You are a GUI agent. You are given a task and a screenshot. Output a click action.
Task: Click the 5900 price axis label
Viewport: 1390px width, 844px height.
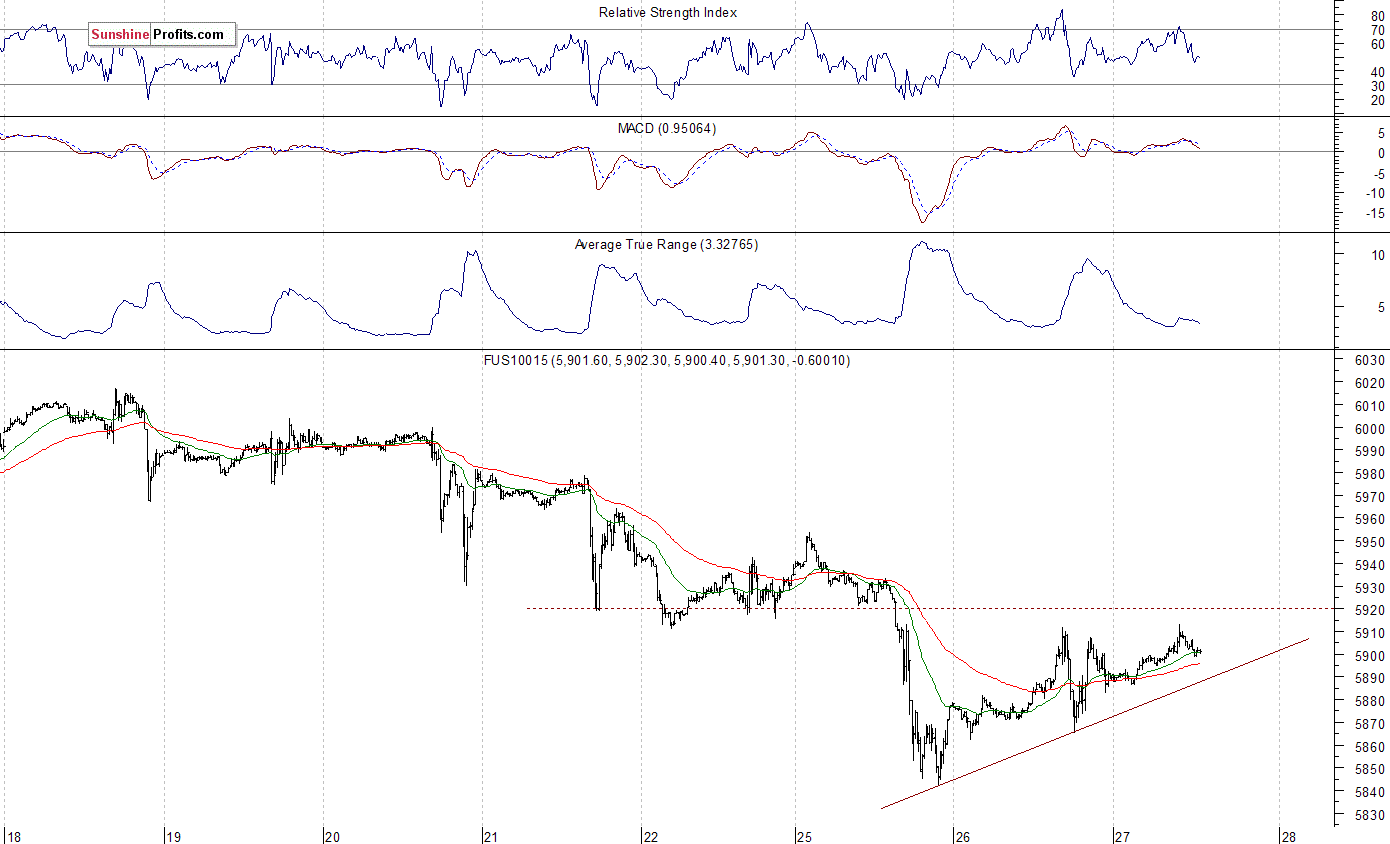coord(1371,656)
